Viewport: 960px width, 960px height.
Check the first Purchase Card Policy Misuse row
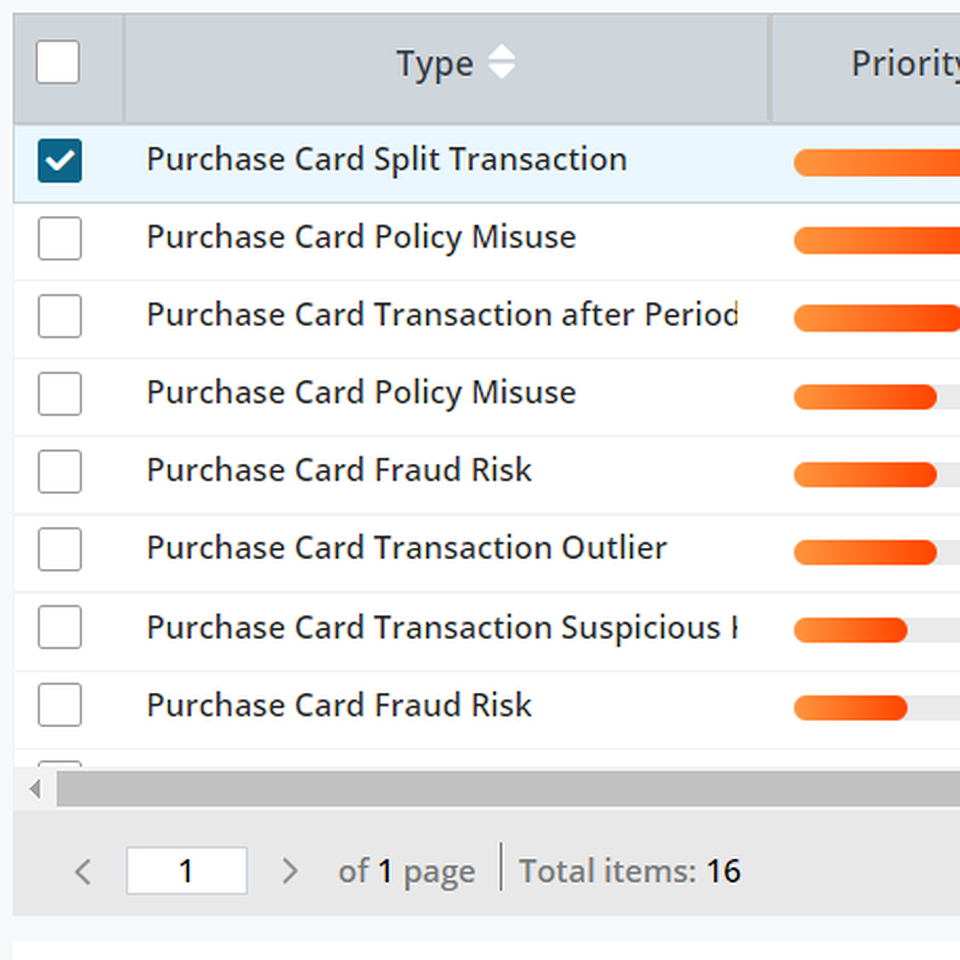(x=59, y=239)
